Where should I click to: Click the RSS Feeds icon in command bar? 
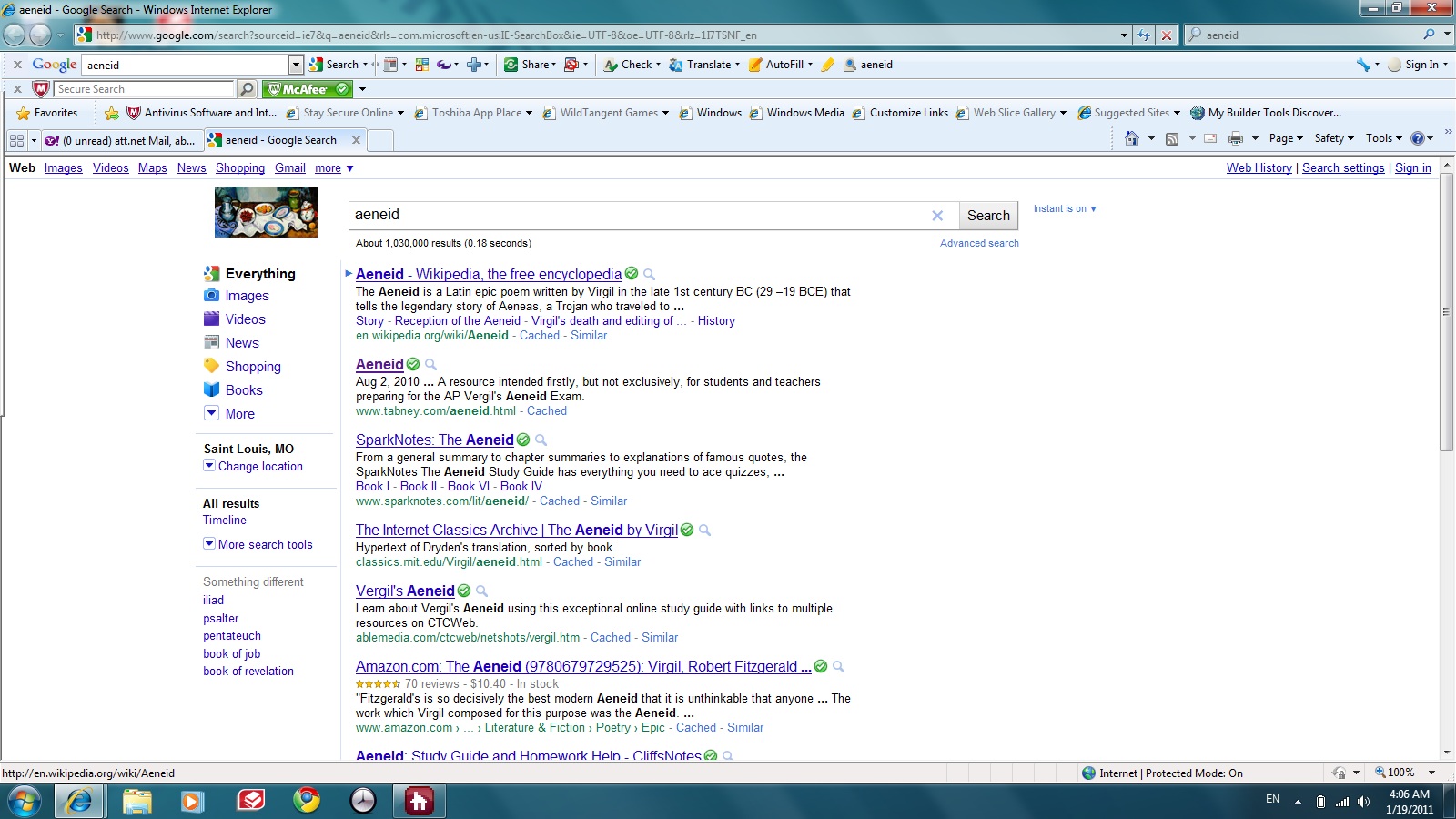[x=1172, y=138]
